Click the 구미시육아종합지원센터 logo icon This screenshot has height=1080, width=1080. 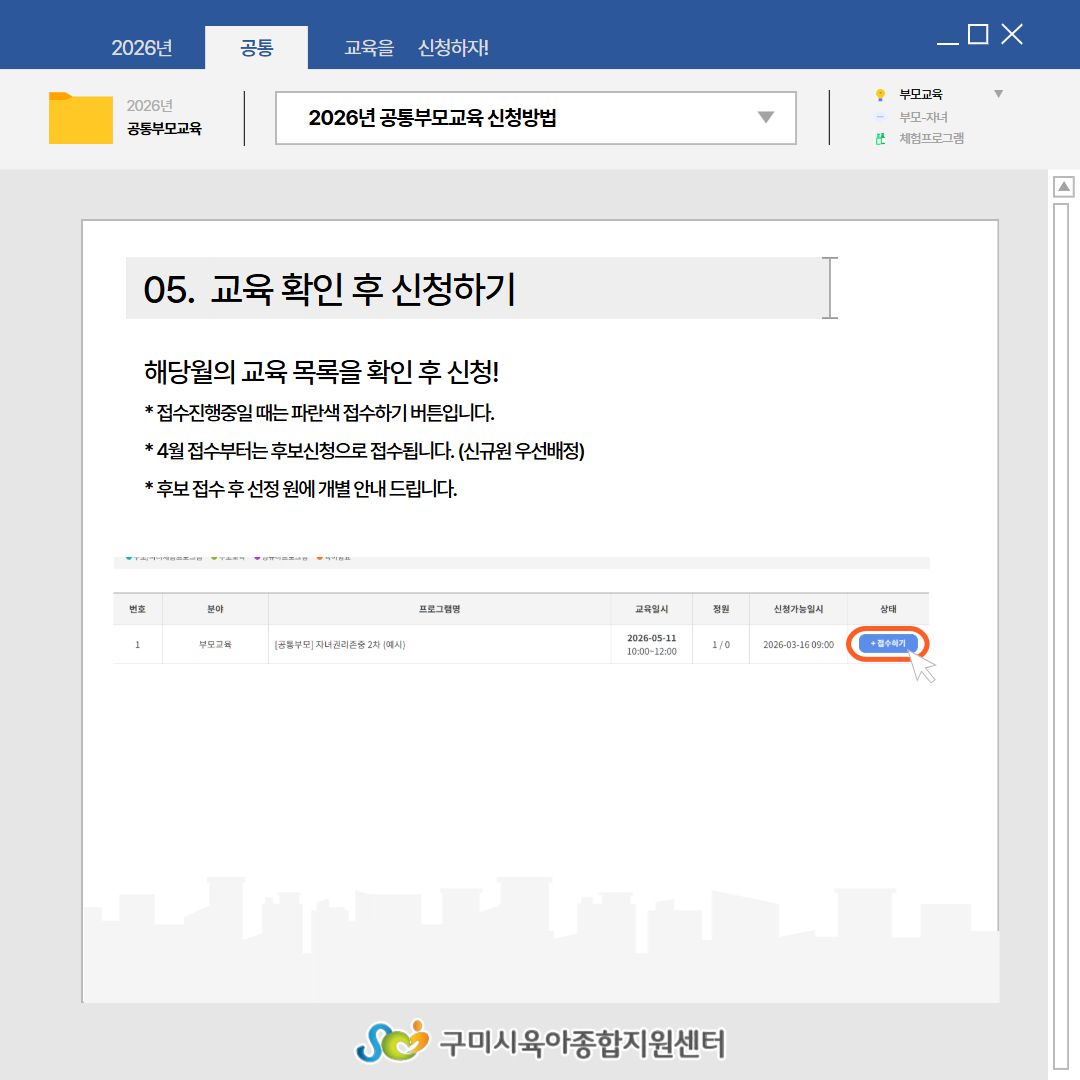pos(392,1041)
